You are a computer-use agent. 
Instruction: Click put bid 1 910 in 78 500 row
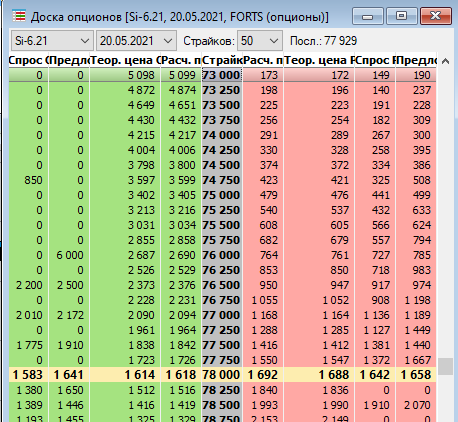[x=377, y=405]
